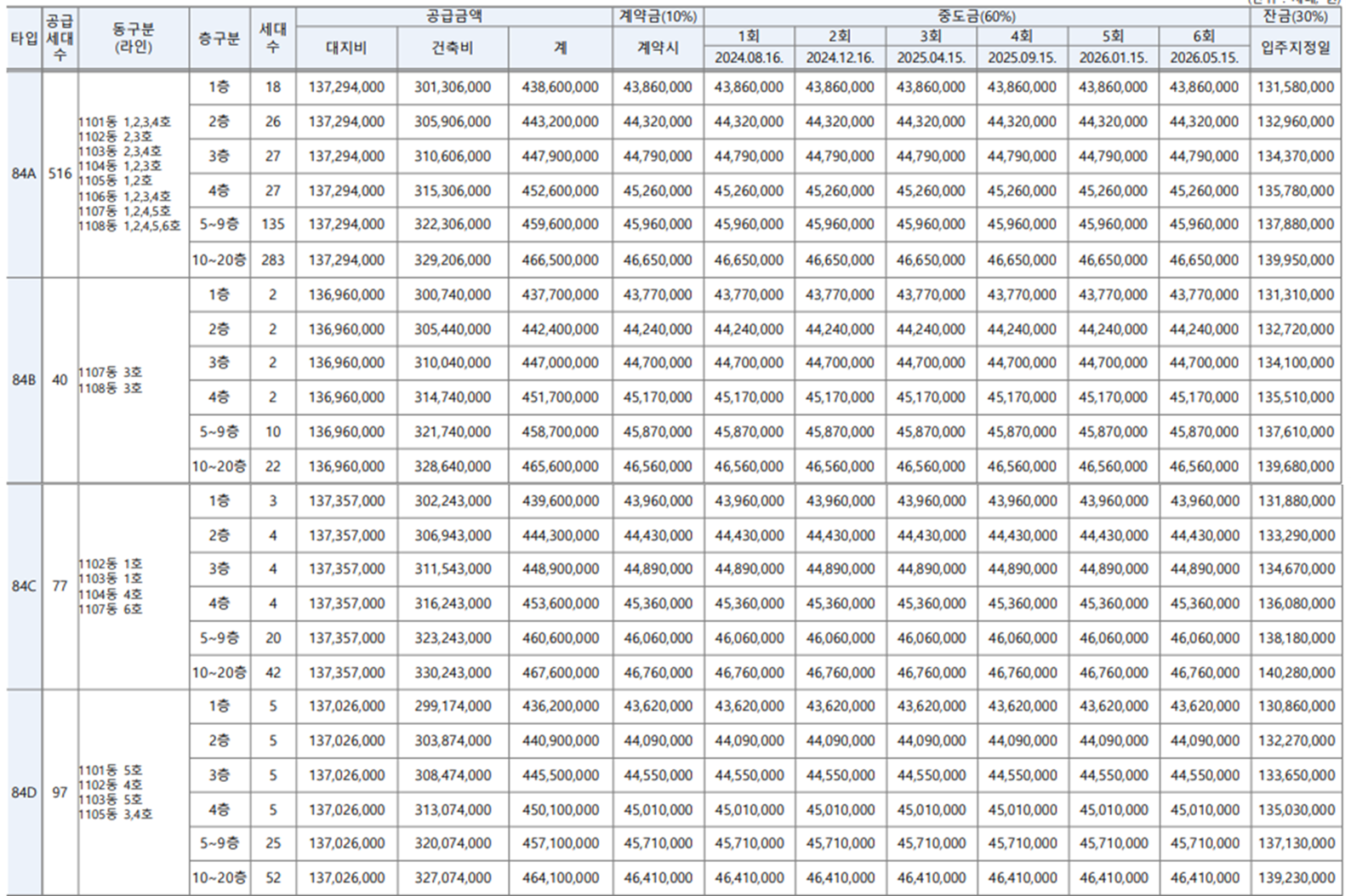1351x896 pixels.
Task: Click the 잔금(30%) header
Action: pos(1296,16)
